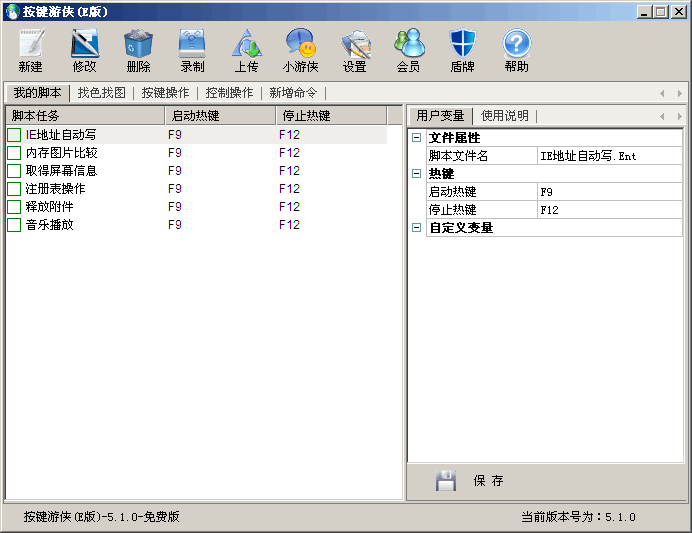Collapse the 文件属性 section

(x=416, y=138)
